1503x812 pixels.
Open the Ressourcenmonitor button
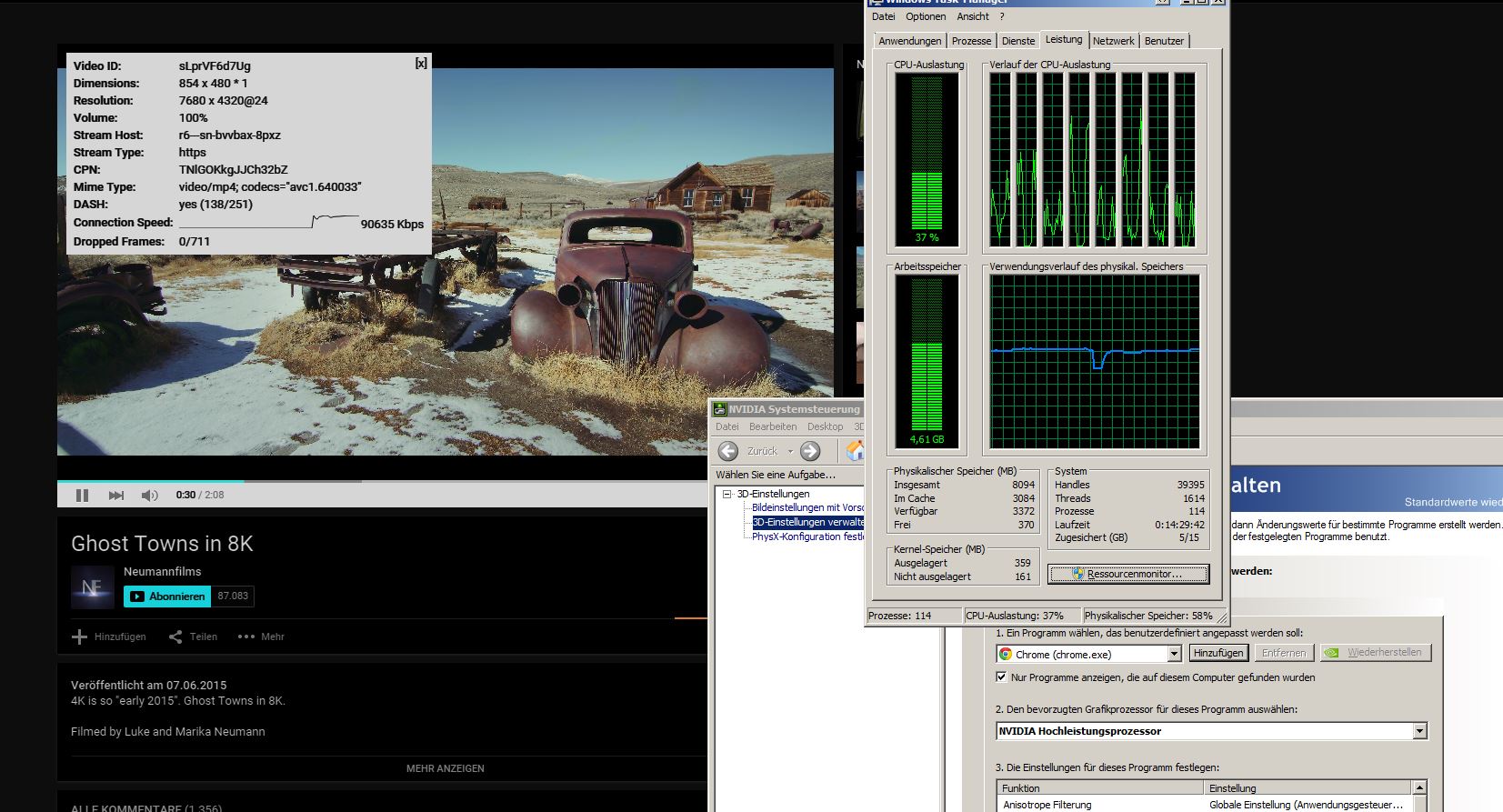1128,574
